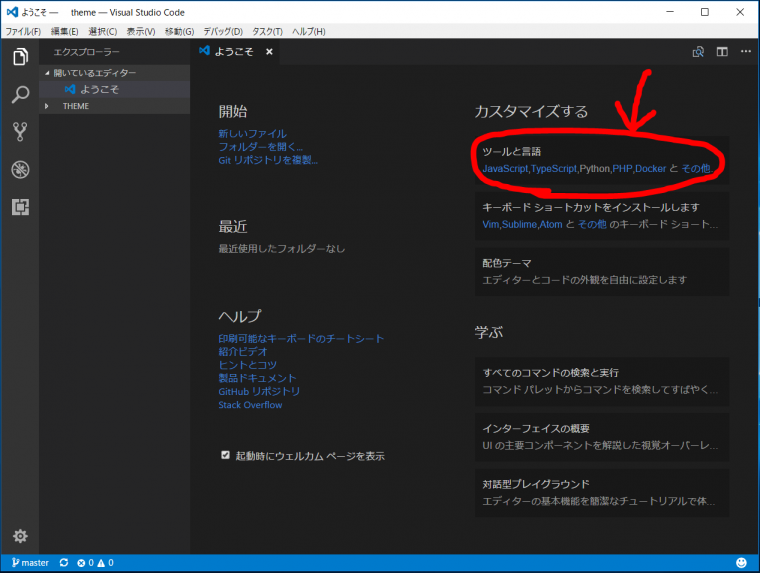Open the editor more actions ellipsis
The height and width of the screenshot is (573, 760).
746,51
